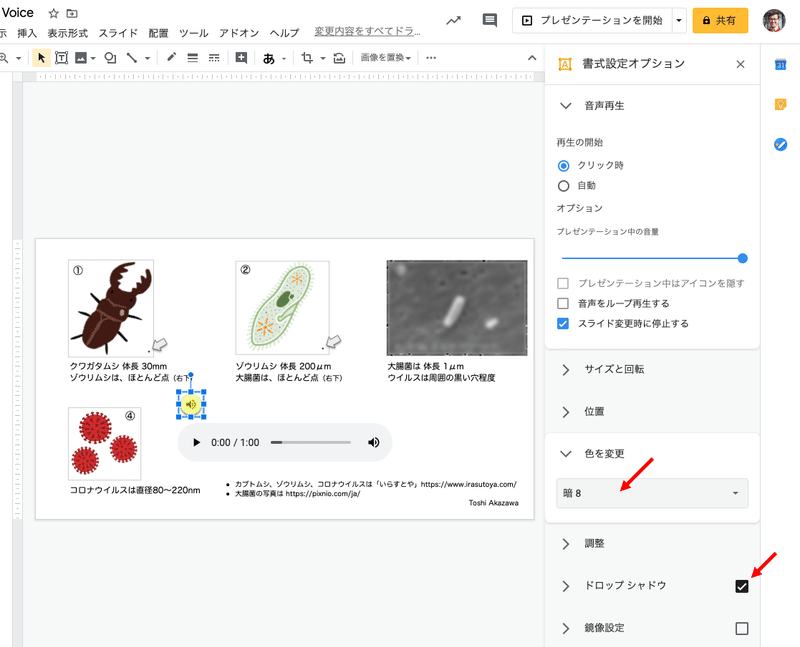The width and height of the screenshot is (800, 647).
Task: Select the 自動 playback radio button
Action: point(565,185)
